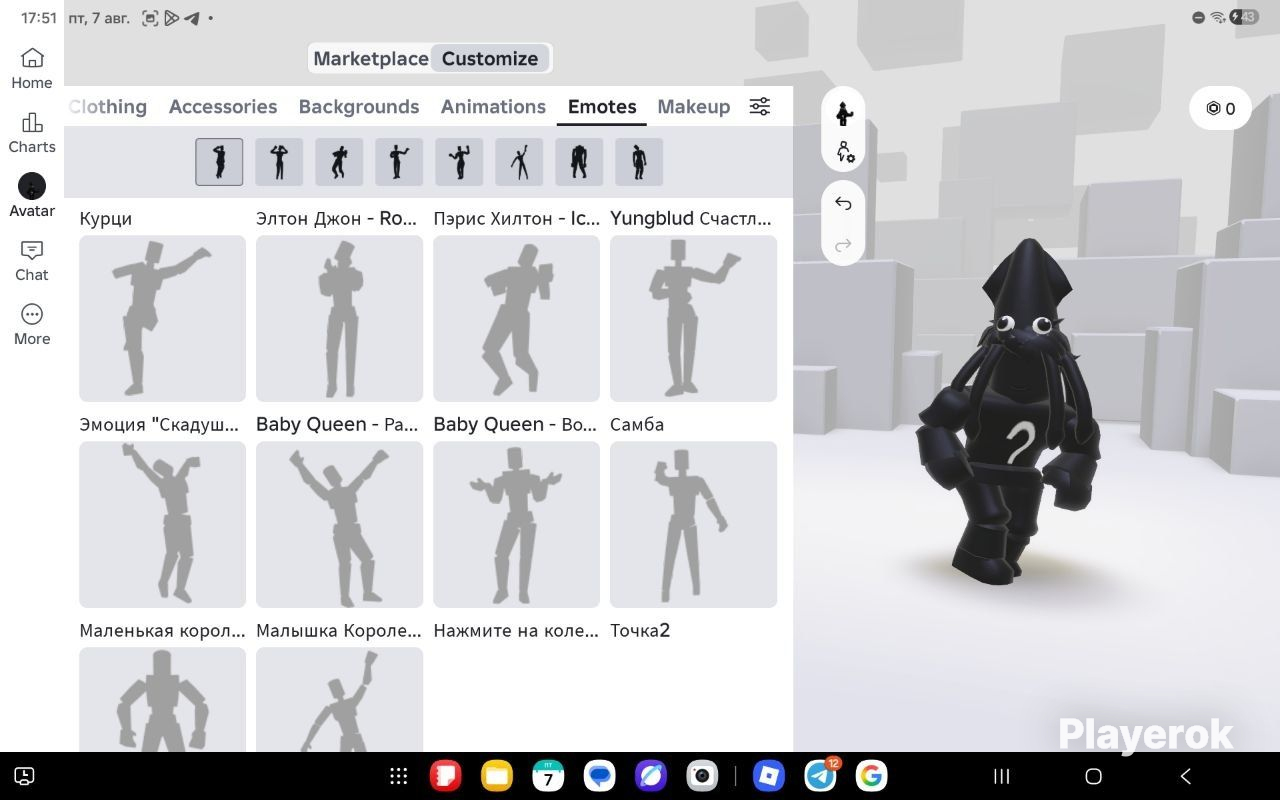Open the Accessories tab
This screenshot has height=800, width=1280.
[x=223, y=107]
